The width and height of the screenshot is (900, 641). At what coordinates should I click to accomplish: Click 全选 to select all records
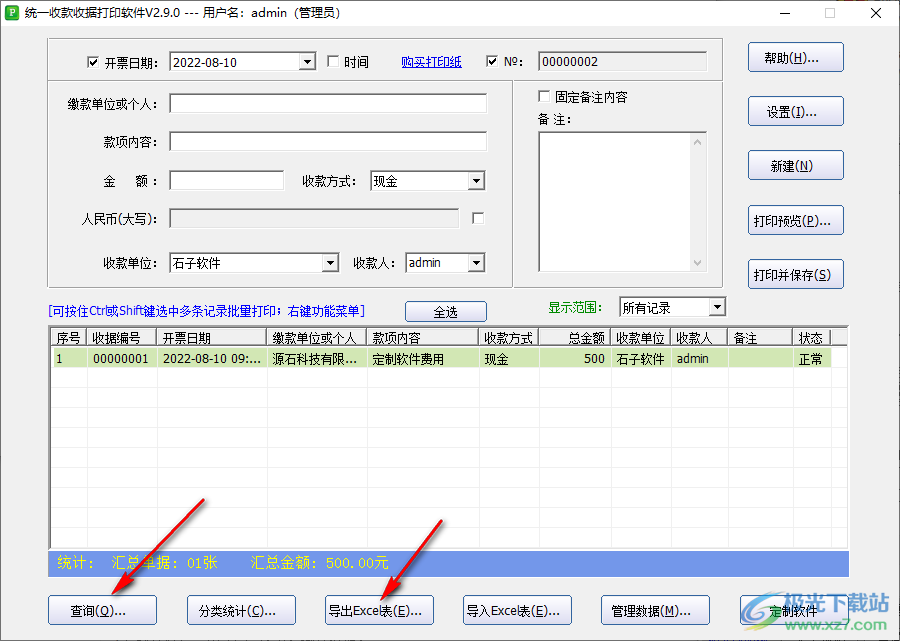[445, 311]
